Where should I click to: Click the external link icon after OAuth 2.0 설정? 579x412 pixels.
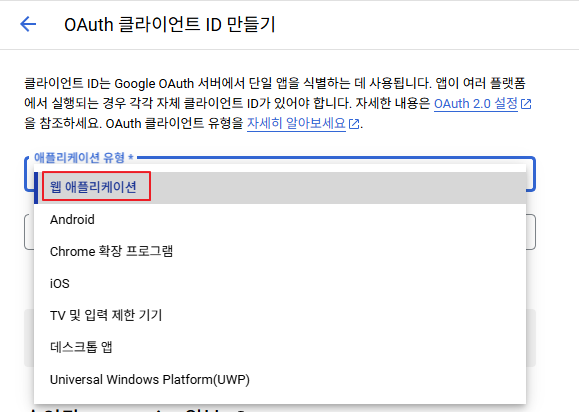pos(526,104)
